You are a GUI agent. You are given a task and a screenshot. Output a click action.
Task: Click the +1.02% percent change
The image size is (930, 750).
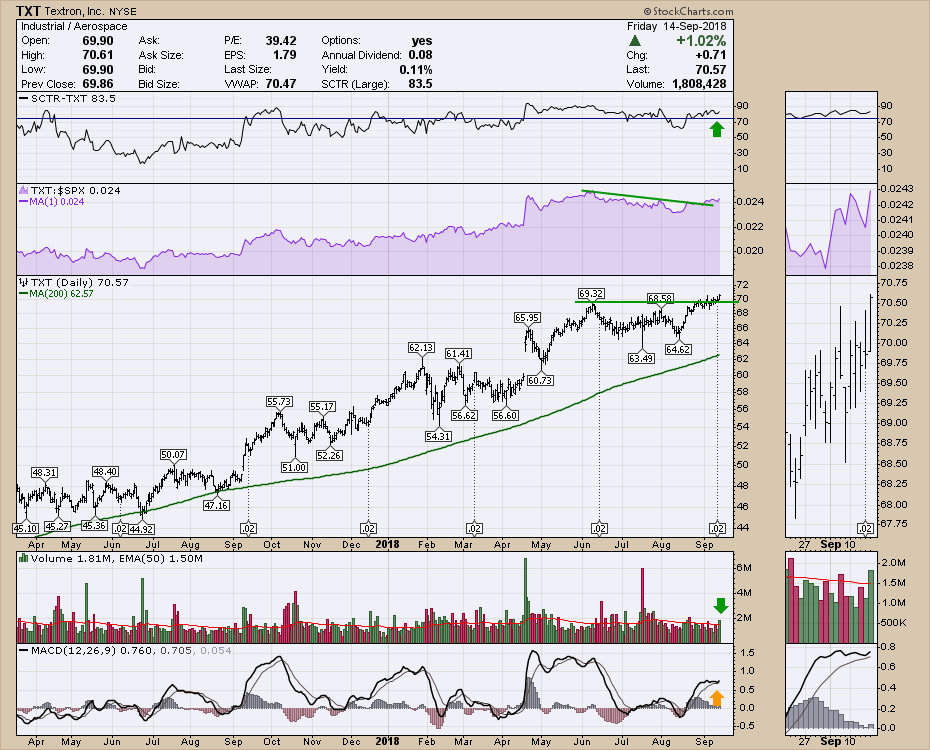point(701,40)
